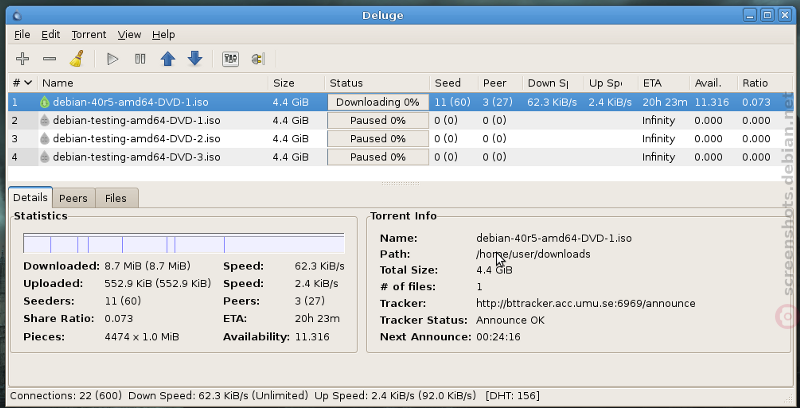Image resolution: width=800 pixels, height=408 pixels.
Task: Sort by the Size column header
Action: tap(296, 83)
